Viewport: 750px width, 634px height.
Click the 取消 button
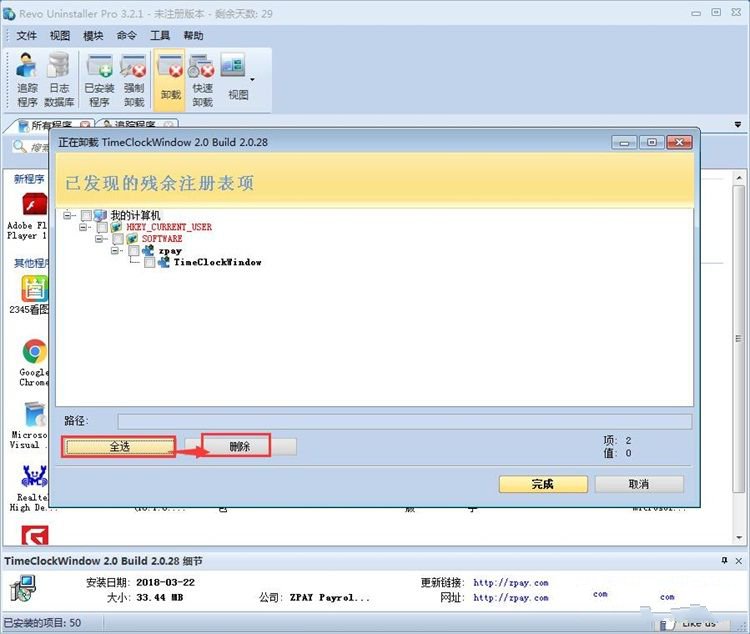[639, 484]
